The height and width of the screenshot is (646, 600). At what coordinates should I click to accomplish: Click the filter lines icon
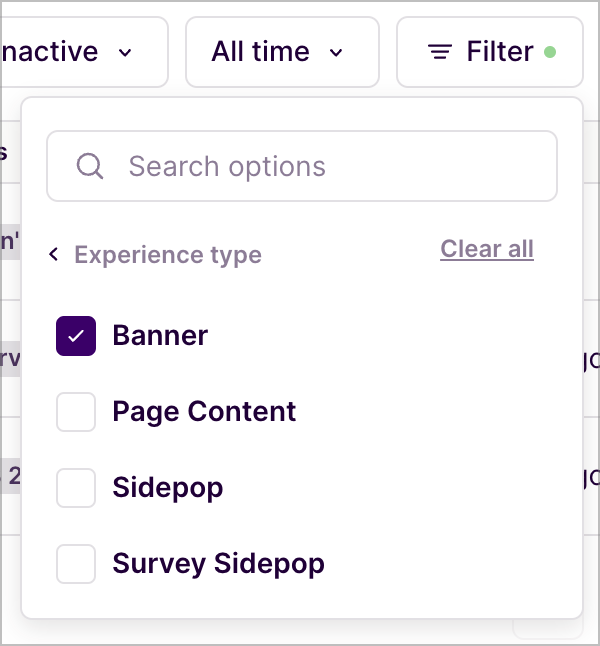pyautogui.click(x=440, y=52)
